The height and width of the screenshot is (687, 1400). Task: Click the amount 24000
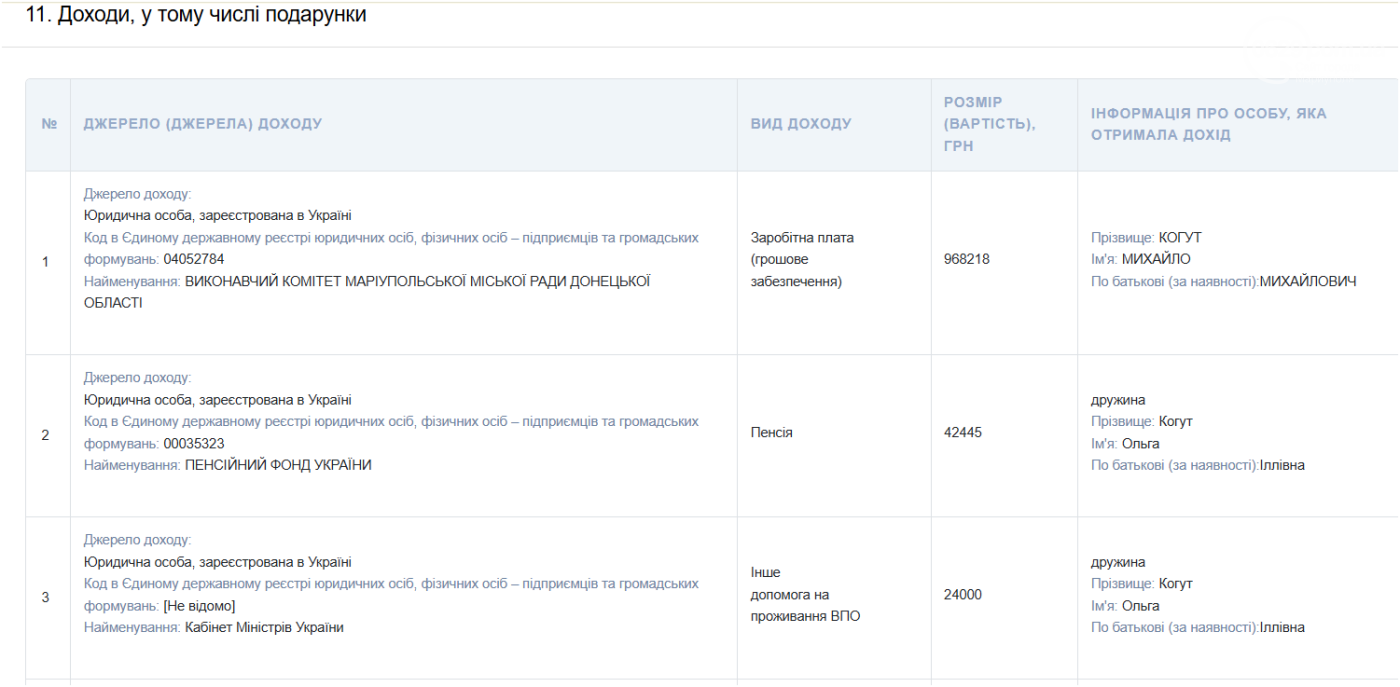(x=962, y=595)
